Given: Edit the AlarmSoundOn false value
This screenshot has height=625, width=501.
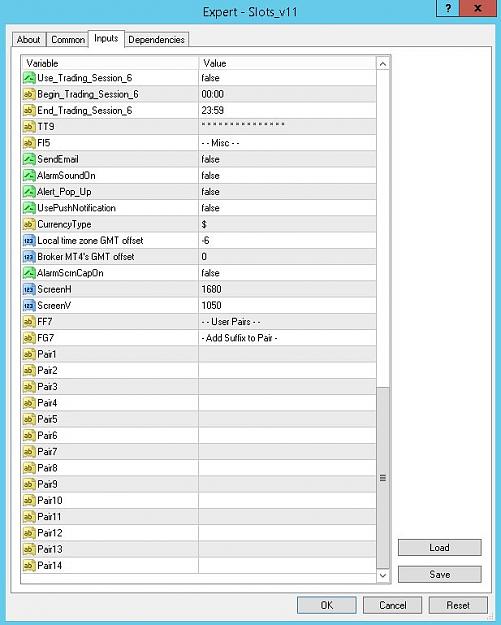Looking at the screenshot, I should [x=287, y=175].
